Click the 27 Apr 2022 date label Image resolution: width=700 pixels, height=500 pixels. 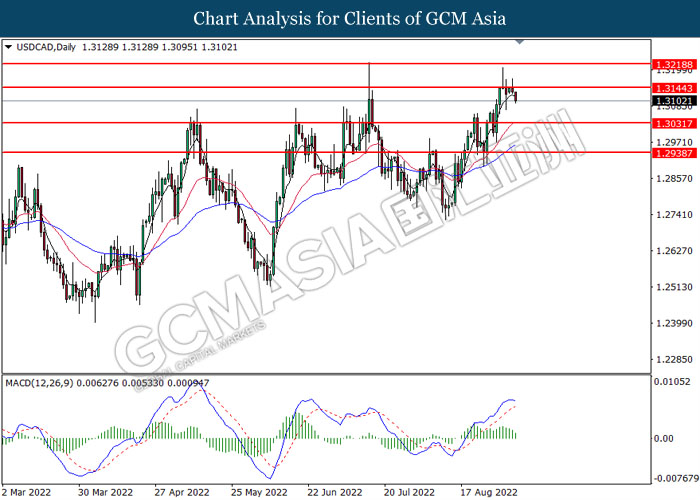(x=182, y=492)
